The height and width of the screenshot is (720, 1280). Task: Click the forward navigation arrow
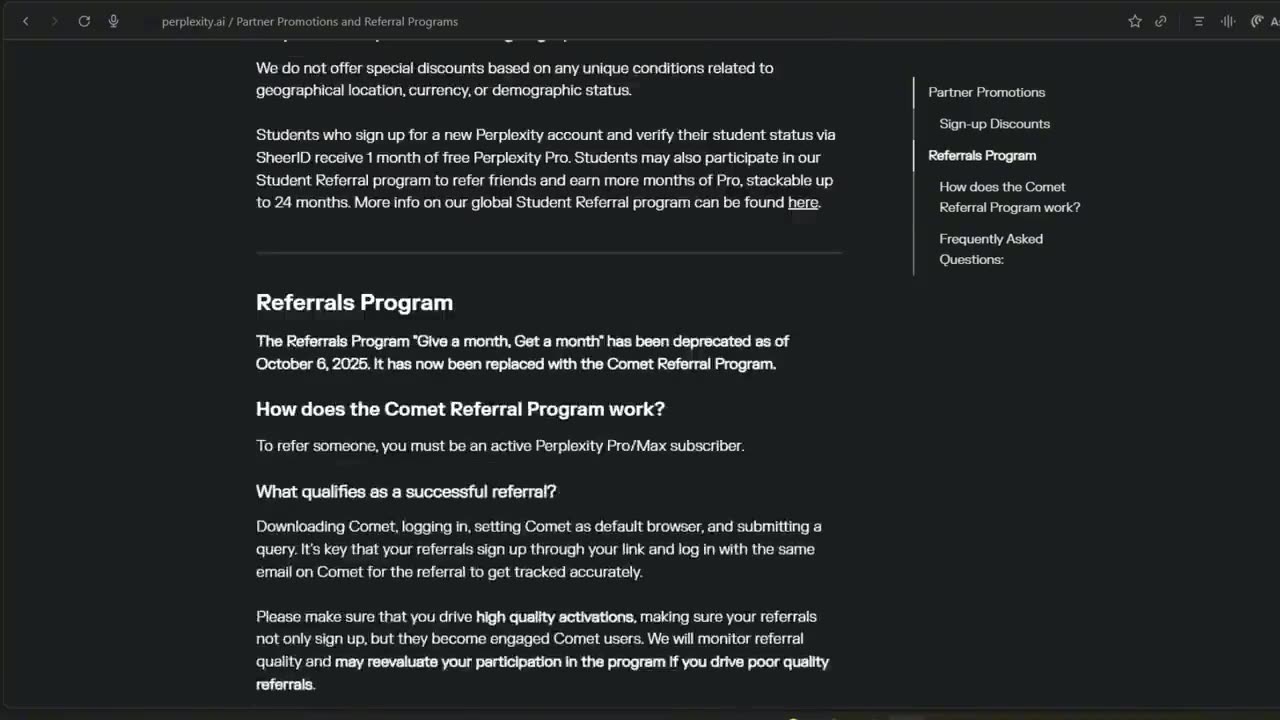click(55, 21)
